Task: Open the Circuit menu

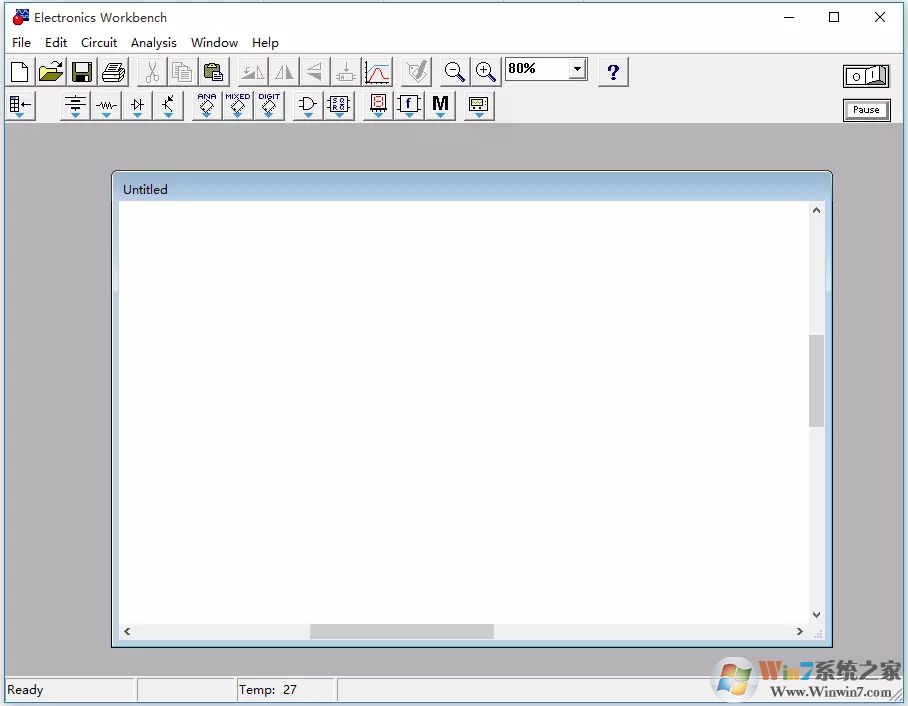Action: coord(99,43)
